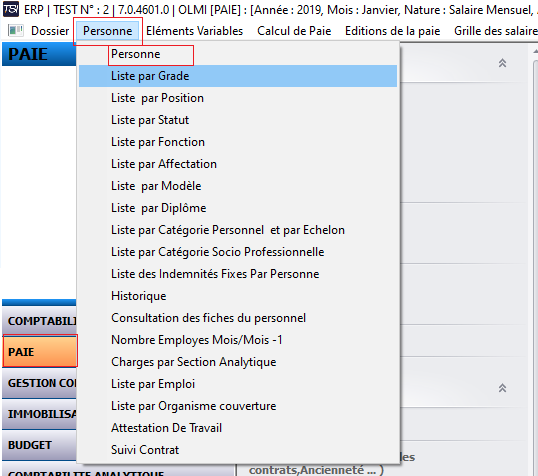Screen dimensions: 538x476
Task: Open the Calcul de Paie menu
Action: click(x=294, y=31)
